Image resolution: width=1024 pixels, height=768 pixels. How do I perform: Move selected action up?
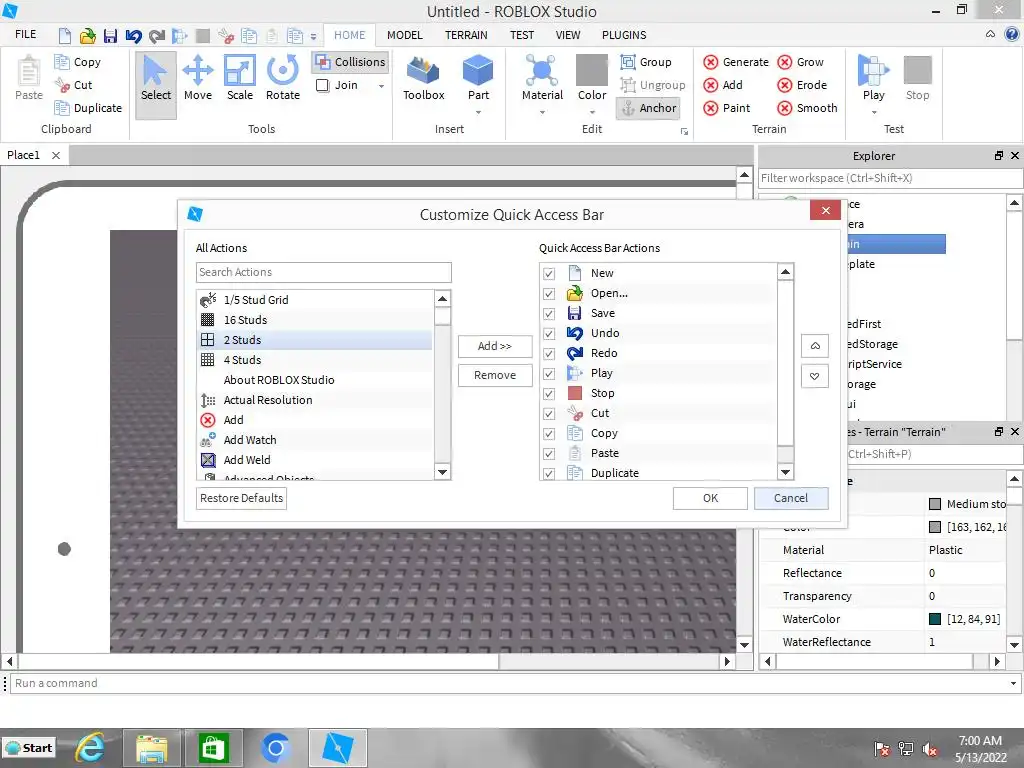click(814, 346)
